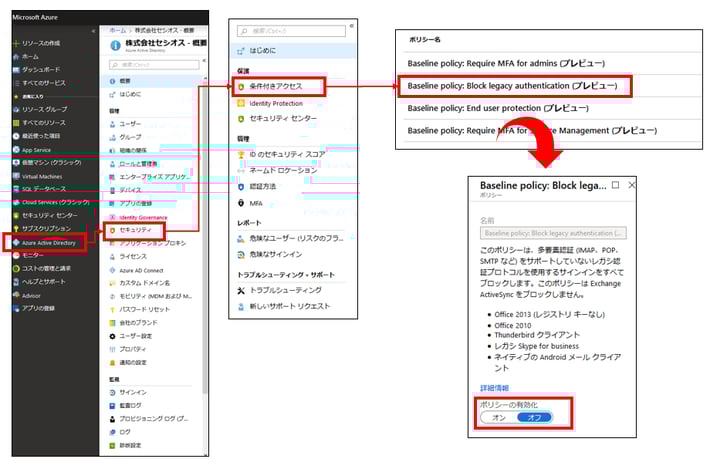Select オフ in ポリシーの有効化 toggle
This screenshot has width=710, height=469.
coord(534,417)
